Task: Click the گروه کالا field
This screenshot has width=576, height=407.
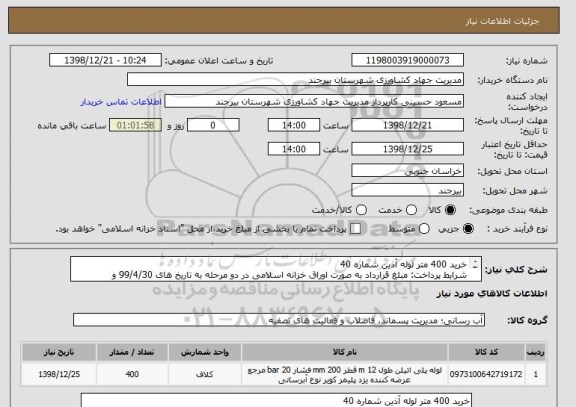Action: (279, 320)
